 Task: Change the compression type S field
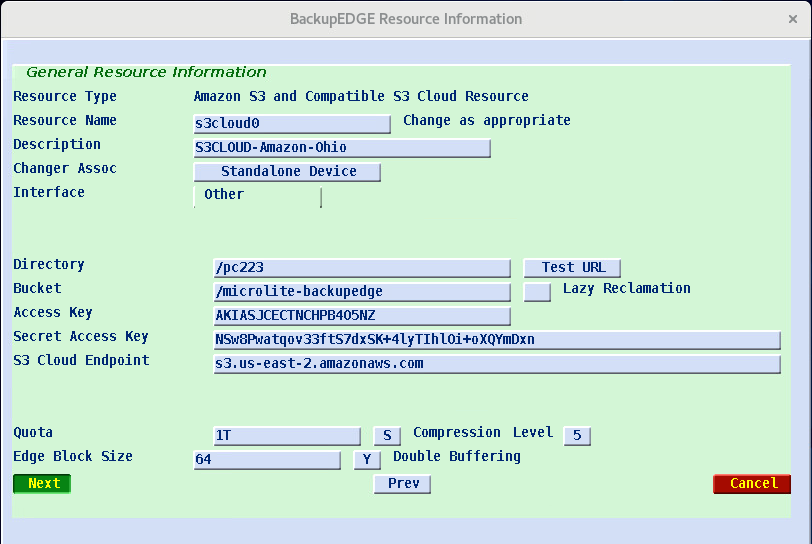387,436
